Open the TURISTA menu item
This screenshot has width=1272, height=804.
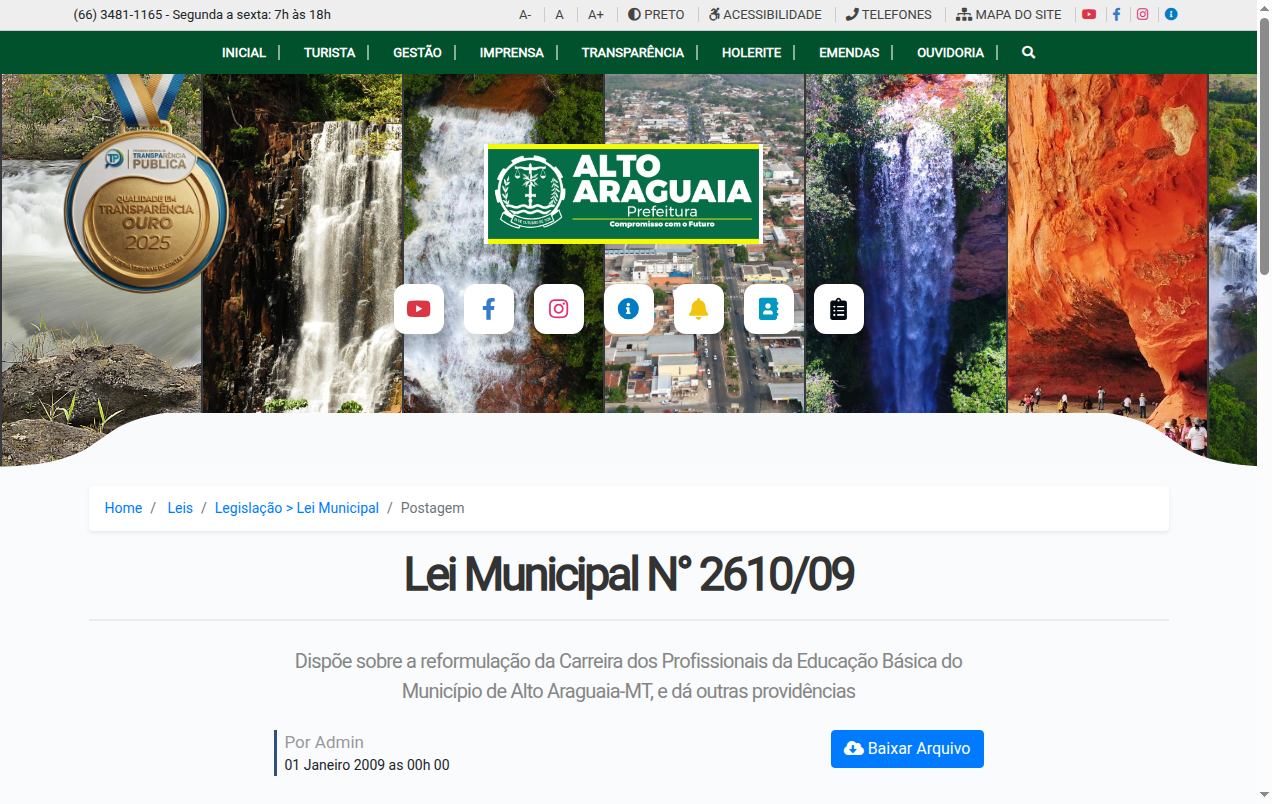click(330, 53)
